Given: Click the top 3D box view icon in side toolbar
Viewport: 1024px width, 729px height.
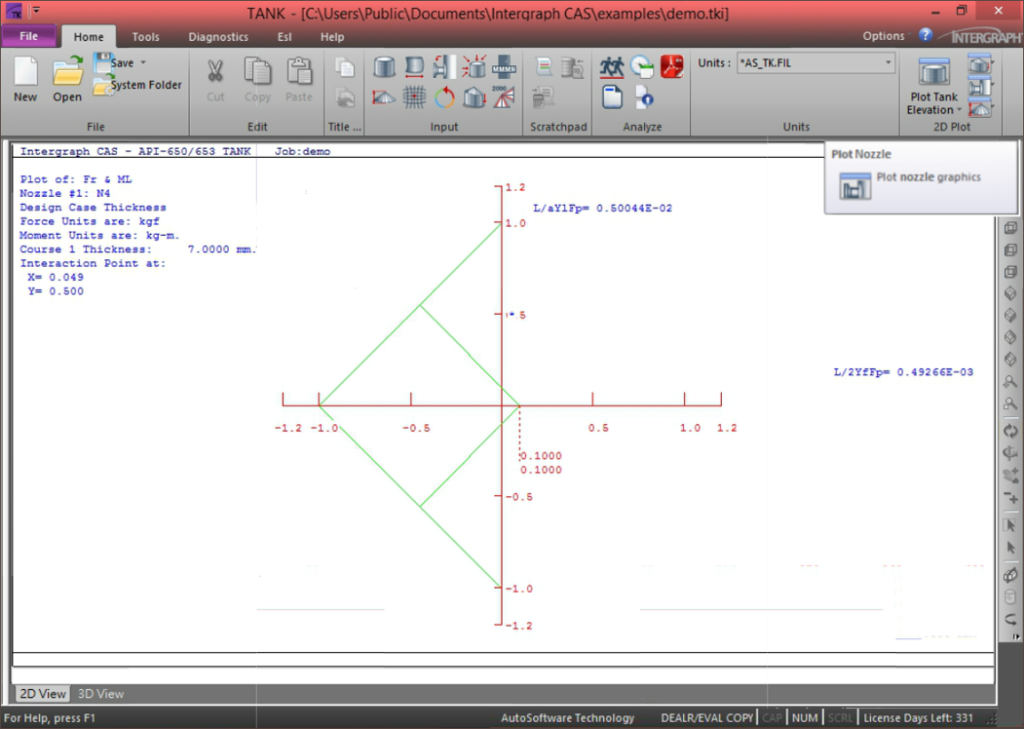Looking at the screenshot, I should 1010,228.
